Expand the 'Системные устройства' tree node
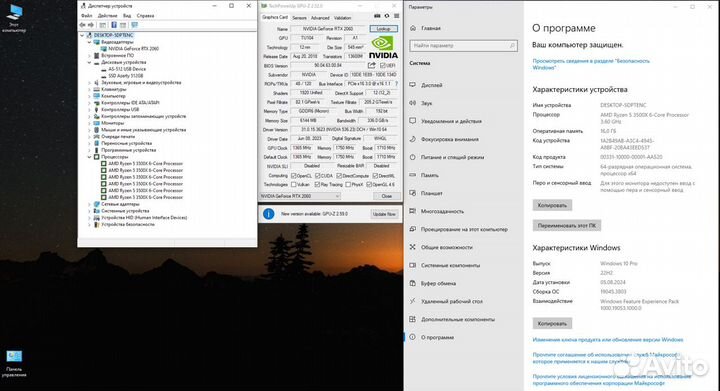Screen dimensions: 720x391 (90, 211)
